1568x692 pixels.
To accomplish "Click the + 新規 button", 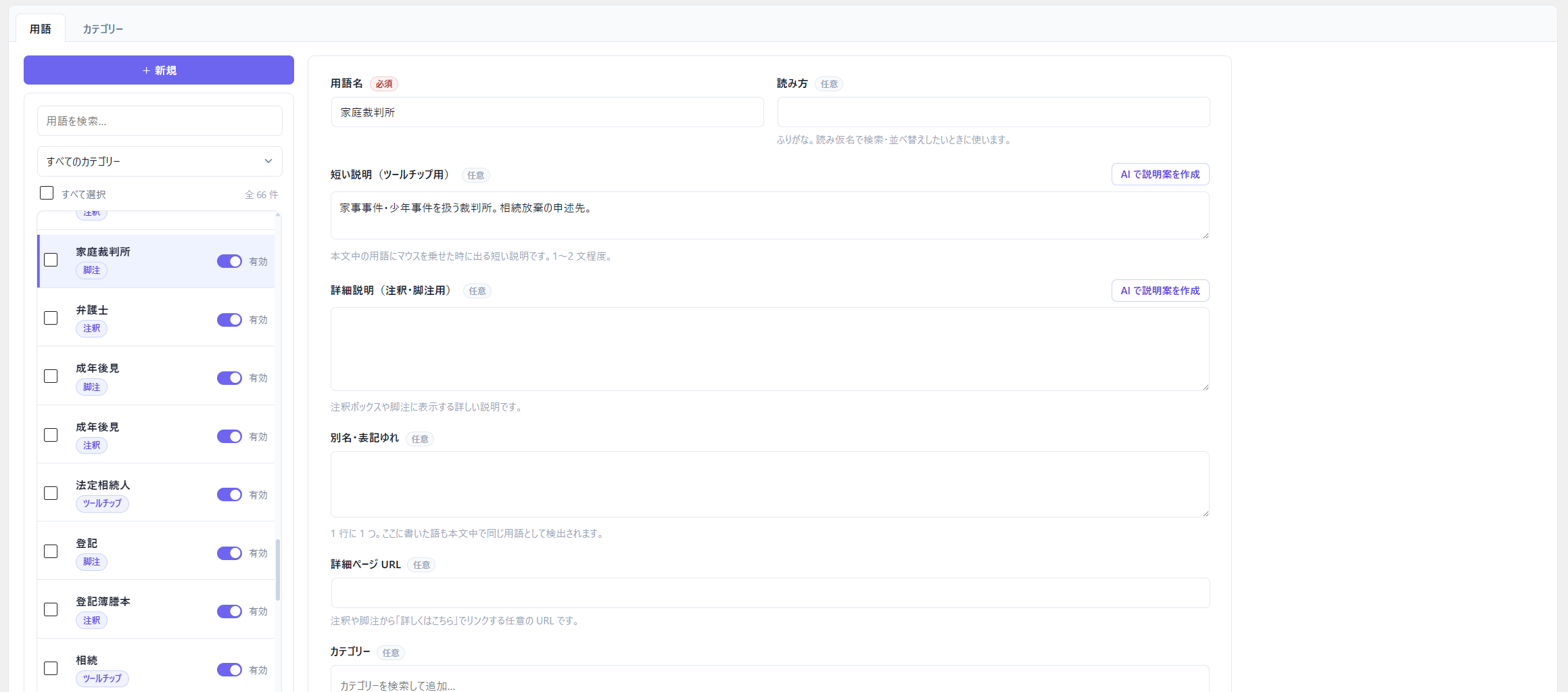I will 159,70.
